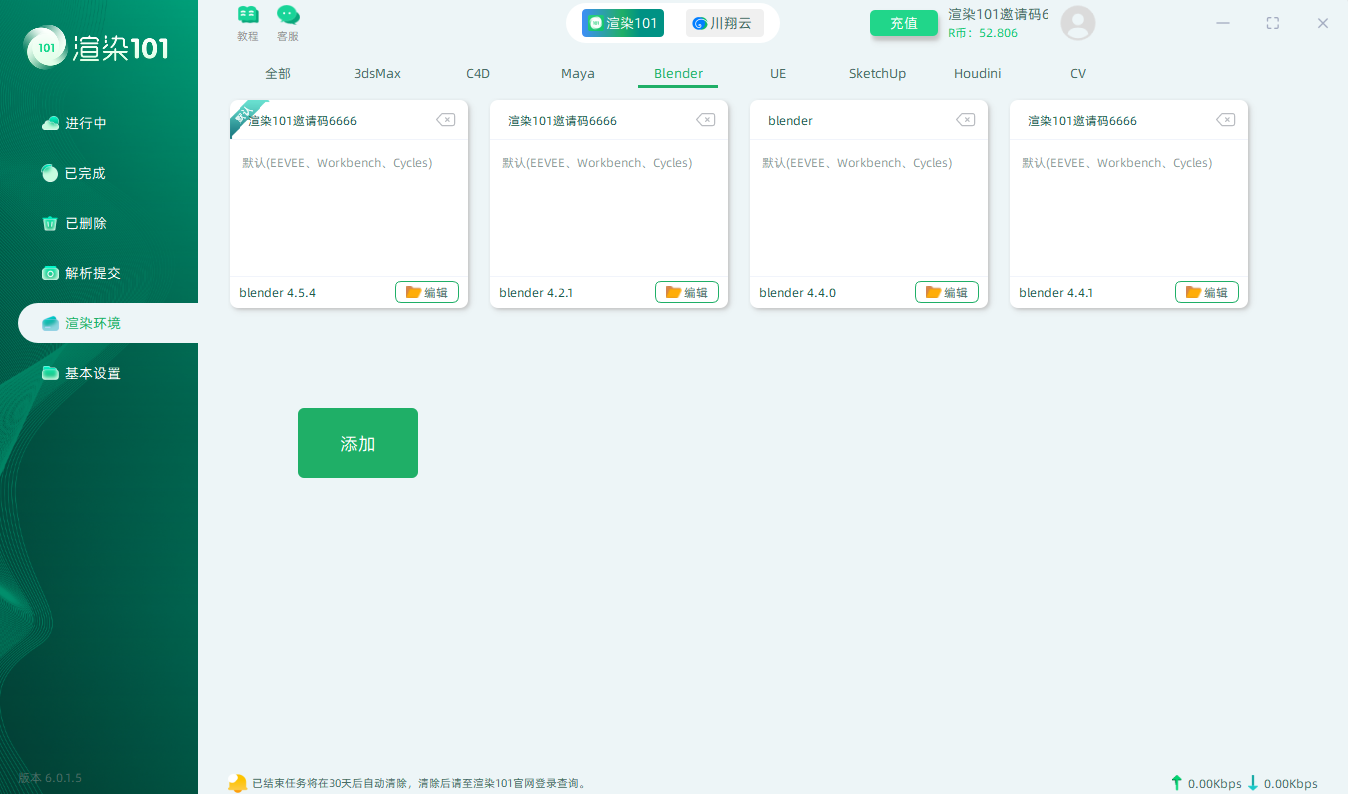Delete the blender 4.4.0 environment card
The image size is (1348, 794).
(x=965, y=120)
